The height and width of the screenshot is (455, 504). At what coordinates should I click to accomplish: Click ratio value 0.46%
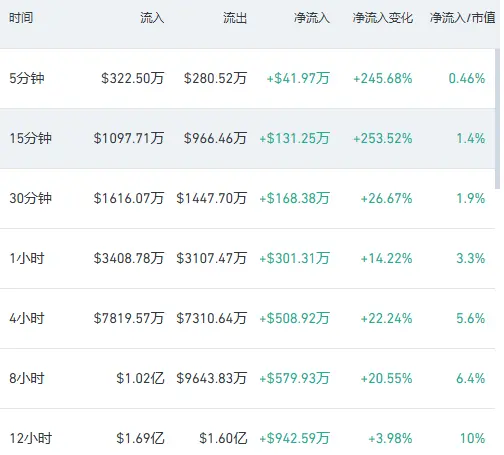[x=467, y=78]
